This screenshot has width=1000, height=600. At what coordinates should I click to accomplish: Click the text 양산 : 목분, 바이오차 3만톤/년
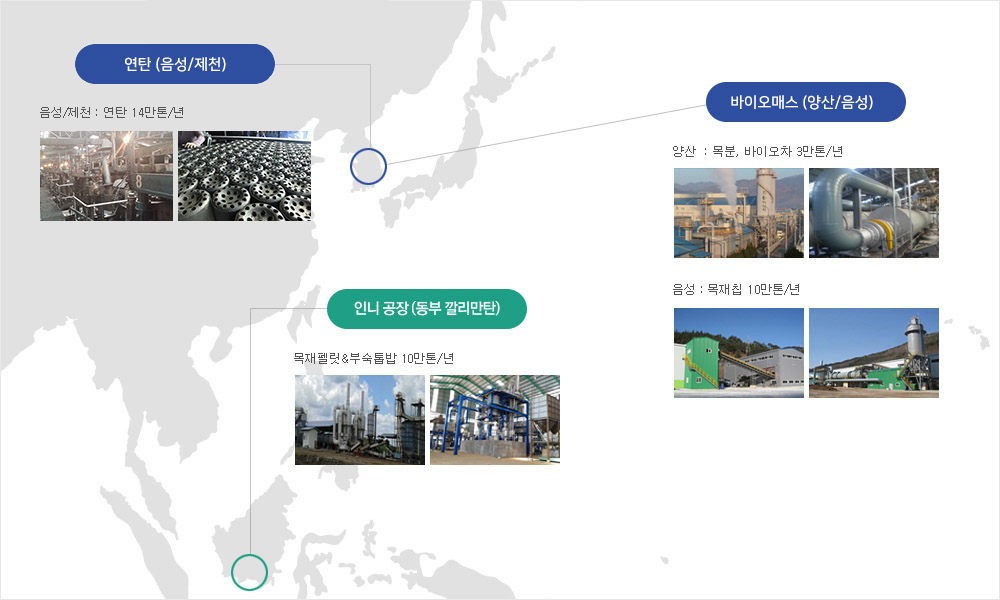point(758,151)
